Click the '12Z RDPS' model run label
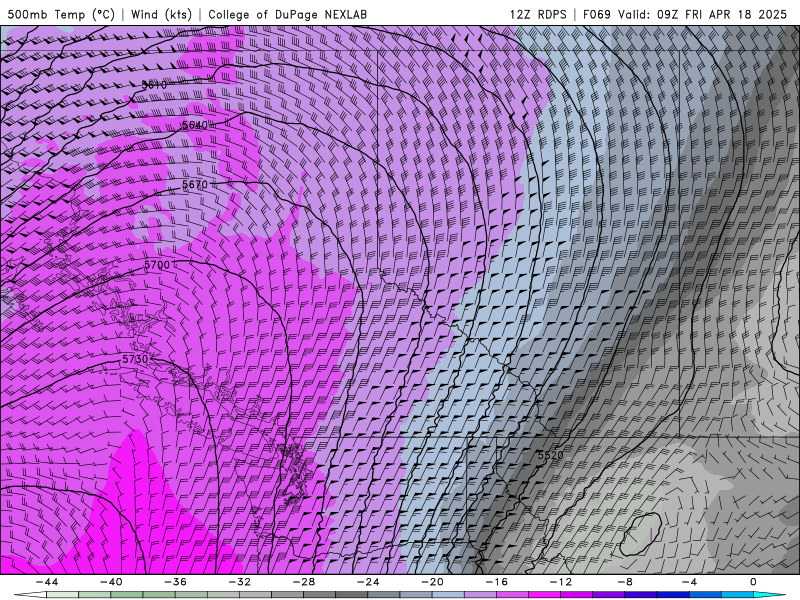This screenshot has width=800, height=600. (538, 14)
